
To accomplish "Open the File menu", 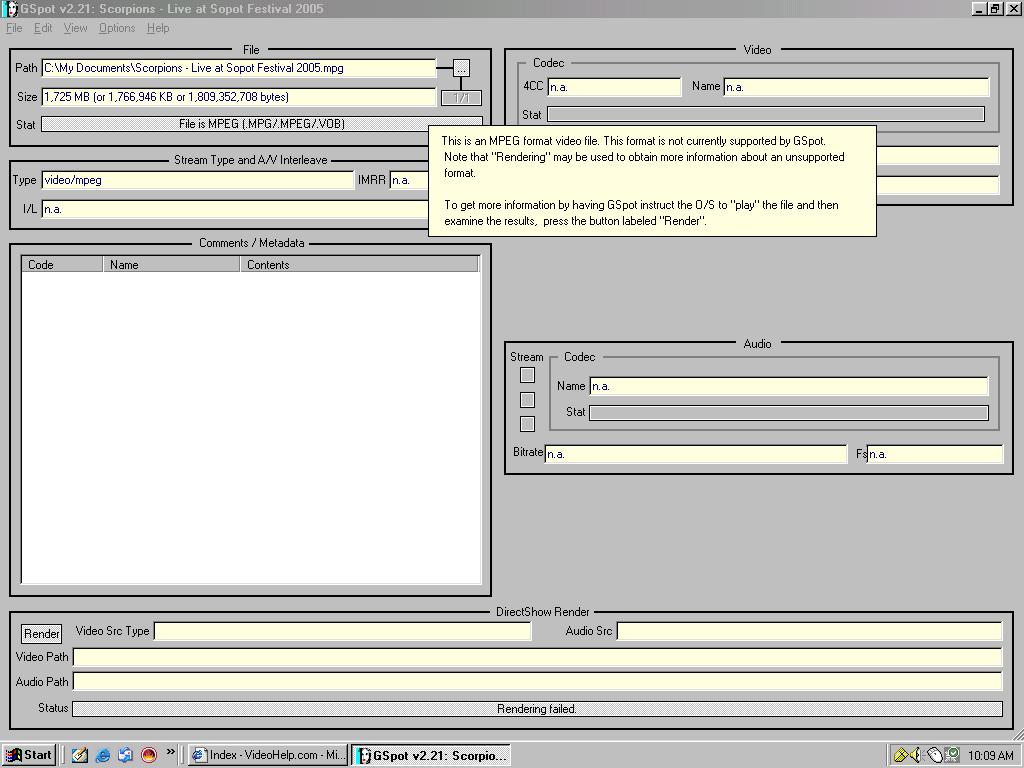I will pyautogui.click(x=14, y=28).
